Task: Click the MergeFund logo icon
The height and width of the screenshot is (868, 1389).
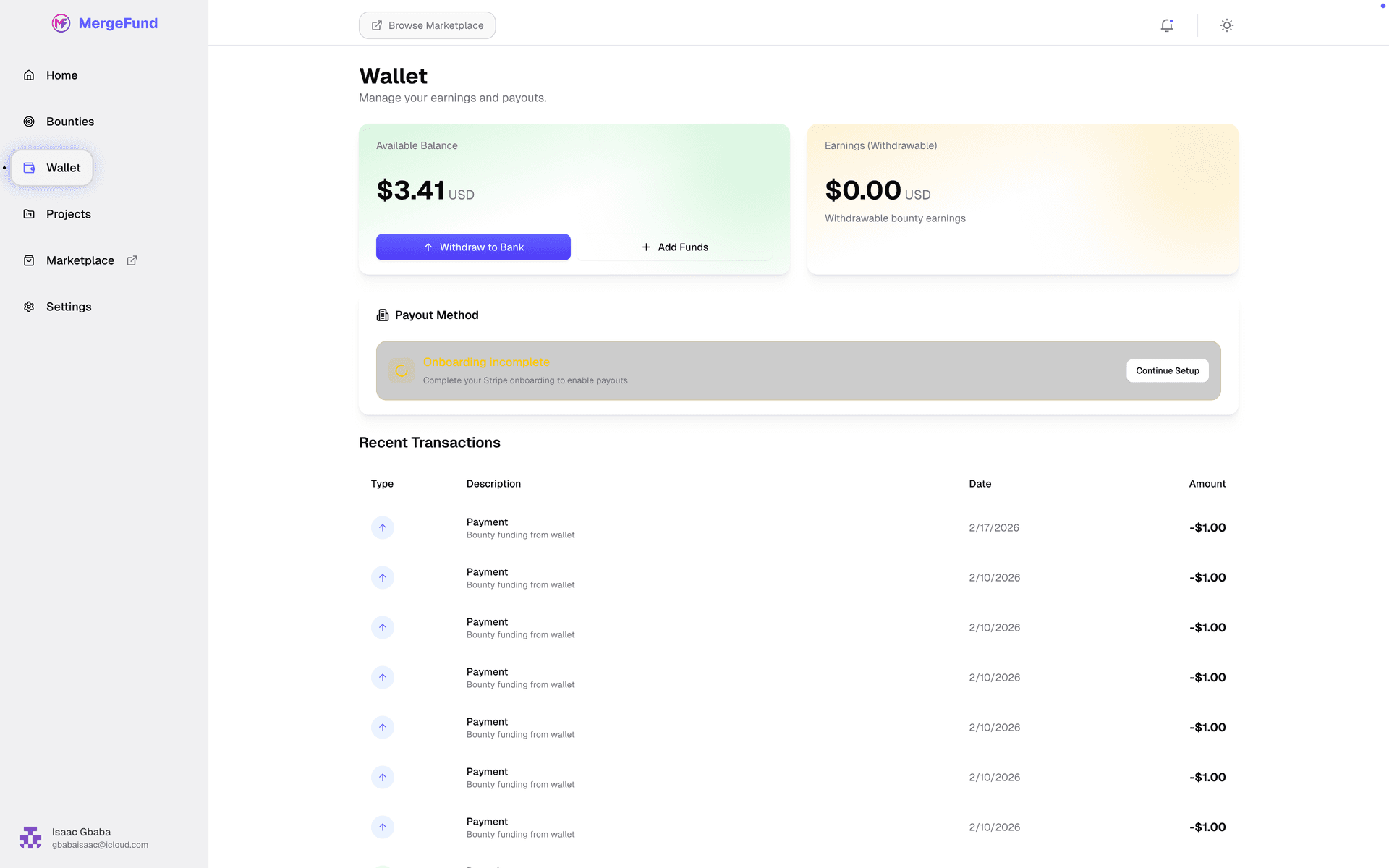Action: click(x=61, y=23)
